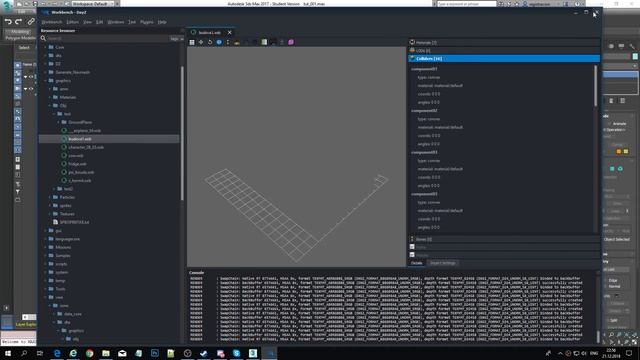The height and width of the screenshot is (360, 640).
Task: Open Steam from the taskbar
Action: (x=204, y=353)
